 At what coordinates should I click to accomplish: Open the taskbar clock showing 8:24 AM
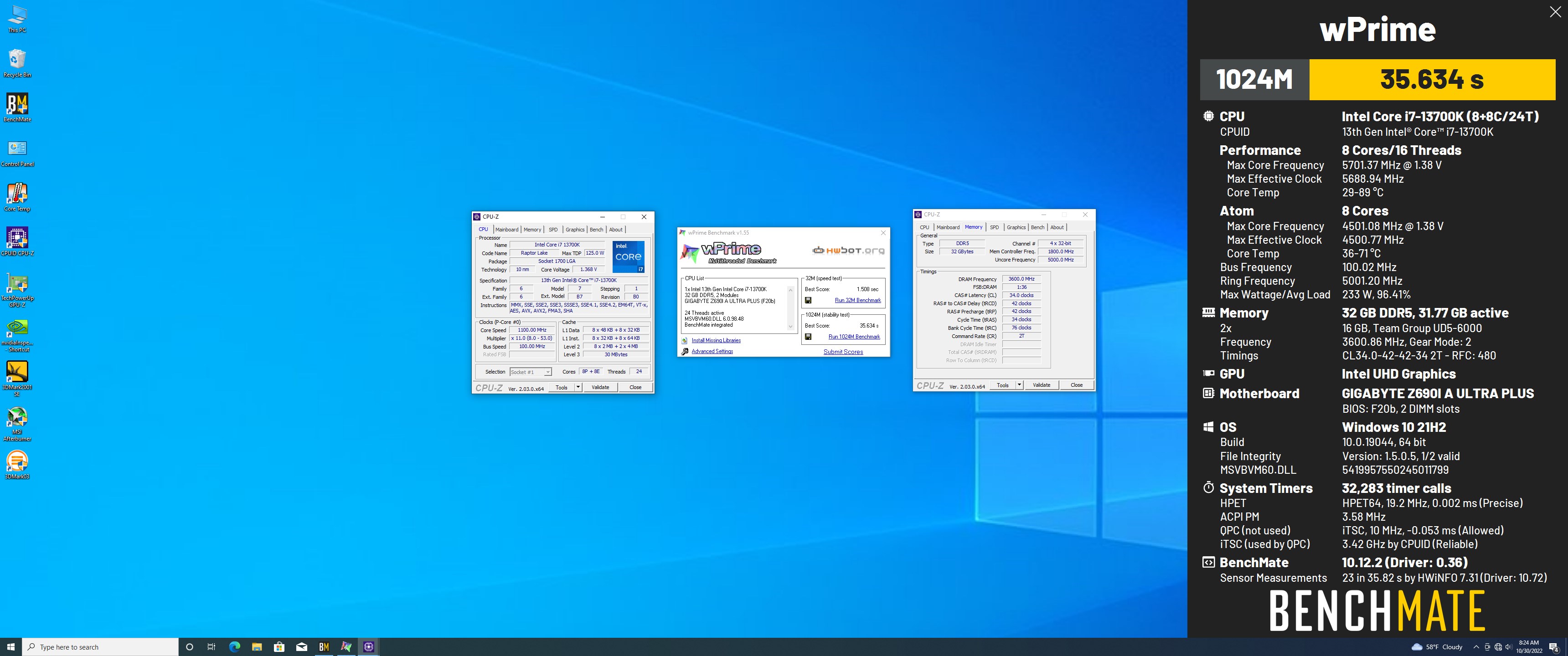[1528, 647]
